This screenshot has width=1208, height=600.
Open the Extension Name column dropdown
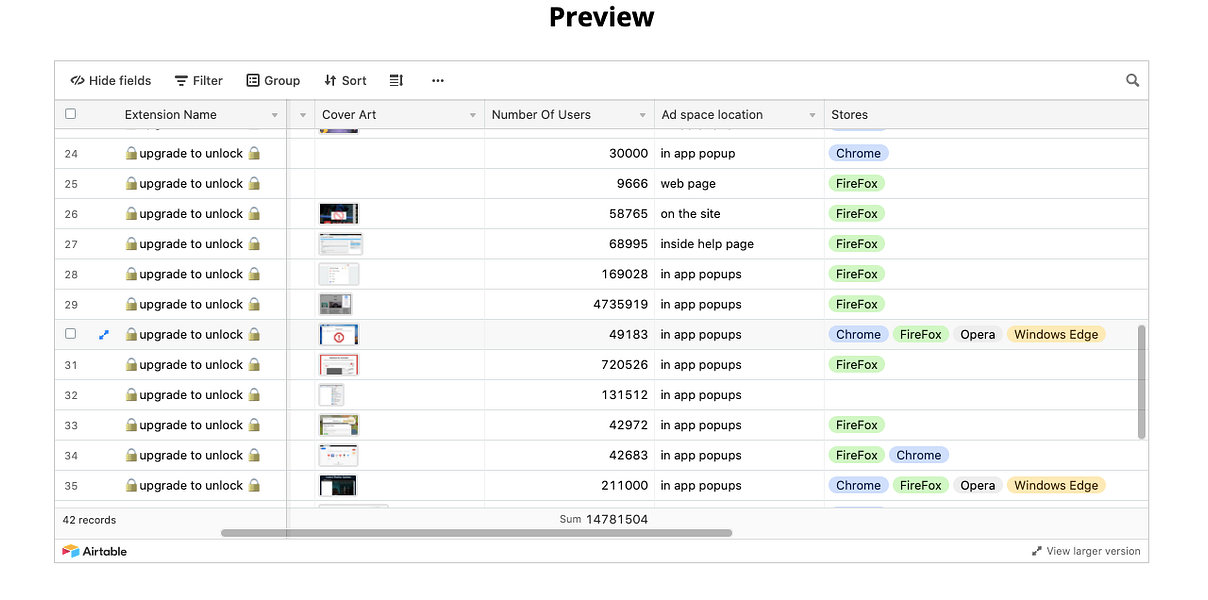275,115
